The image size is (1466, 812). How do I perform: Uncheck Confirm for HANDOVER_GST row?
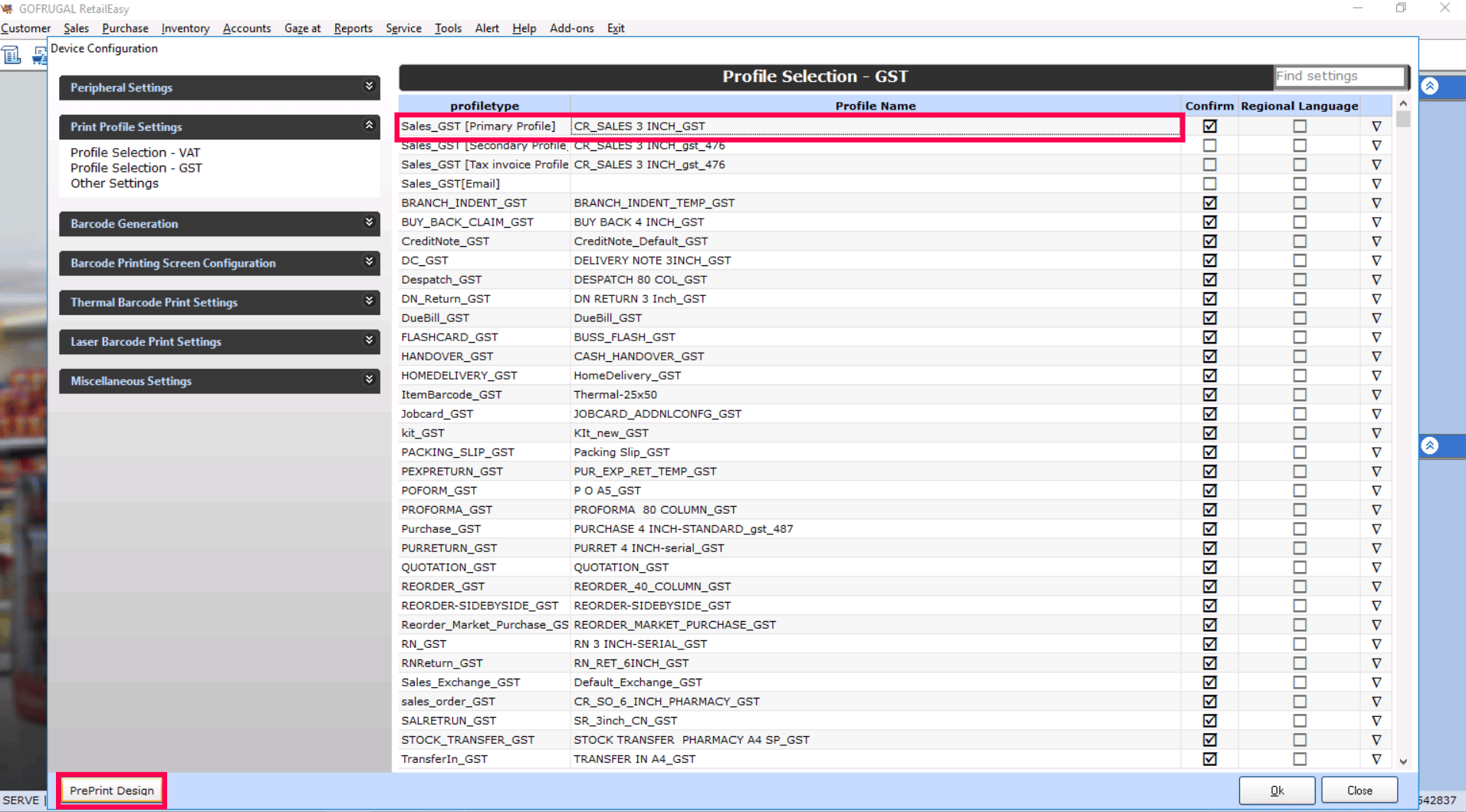(x=1210, y=357)
